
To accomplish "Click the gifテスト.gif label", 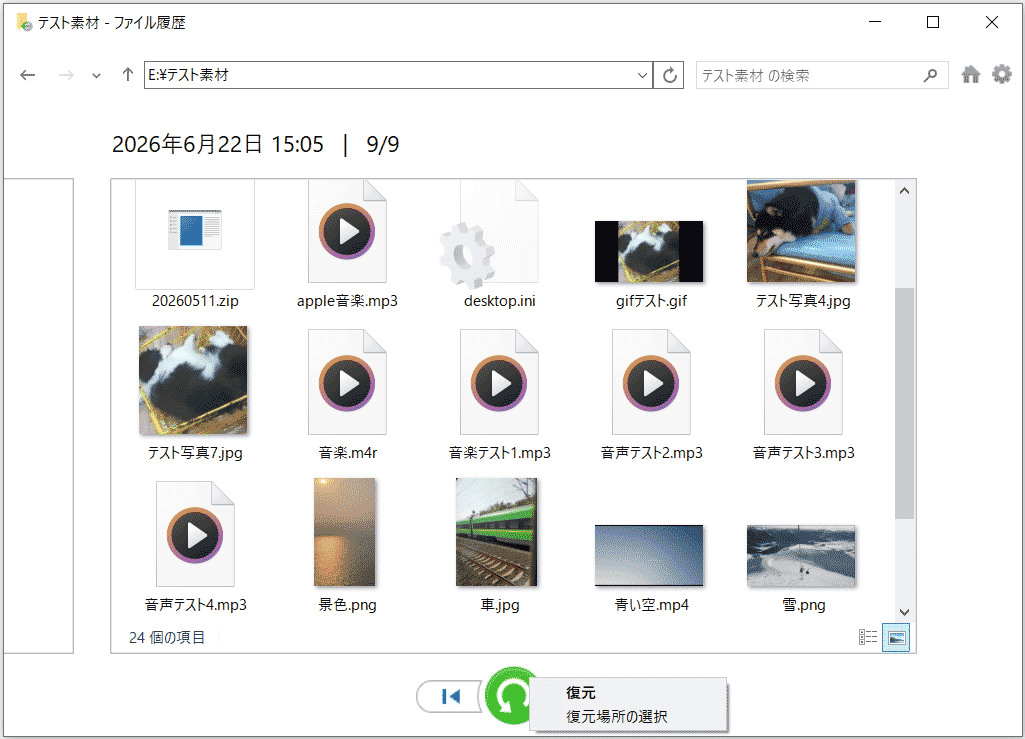I will tap(651, 301).
